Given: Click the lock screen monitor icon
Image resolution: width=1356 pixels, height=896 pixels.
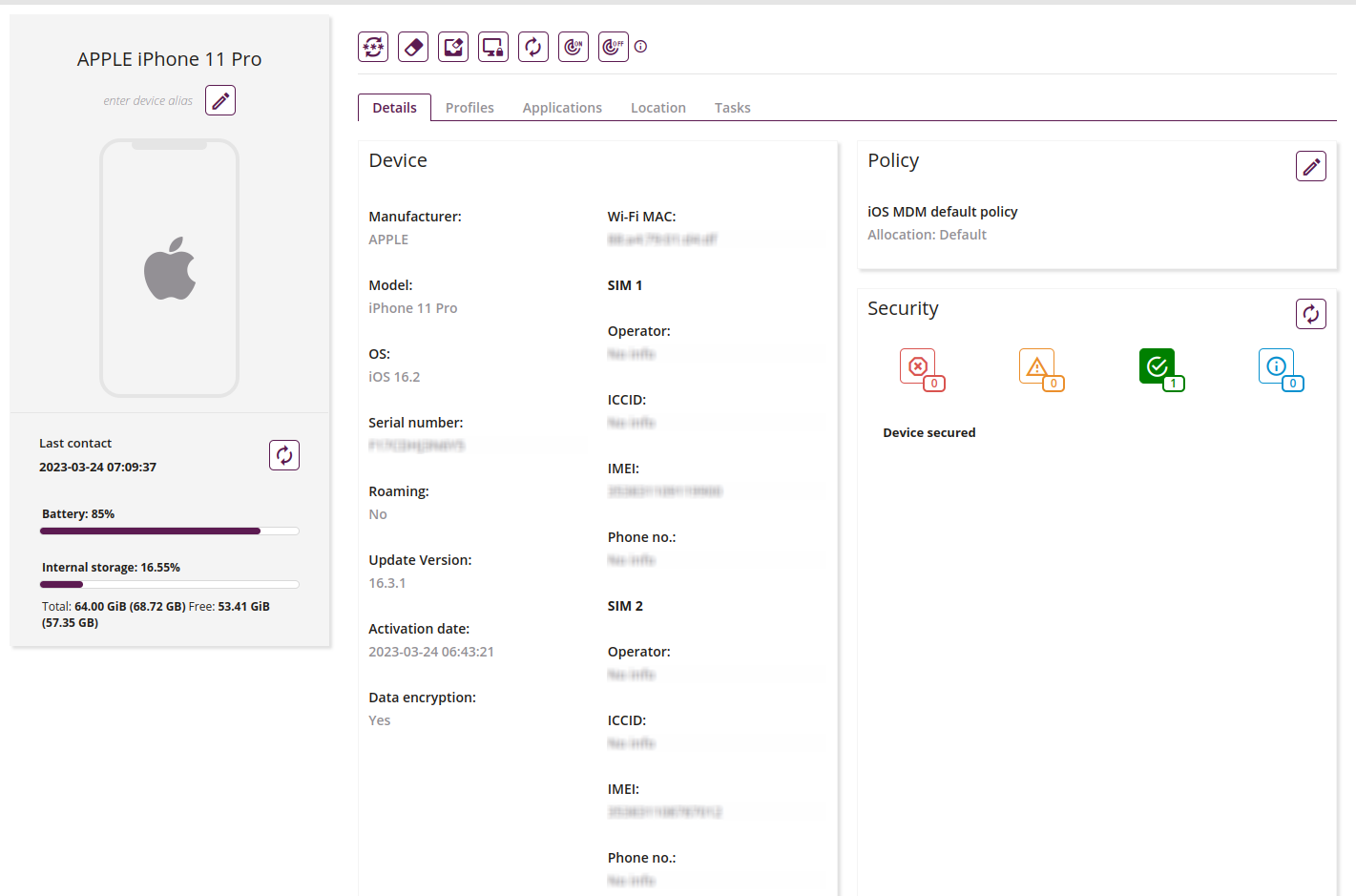Looking at the screenshot, I should [x=493, y=47].
